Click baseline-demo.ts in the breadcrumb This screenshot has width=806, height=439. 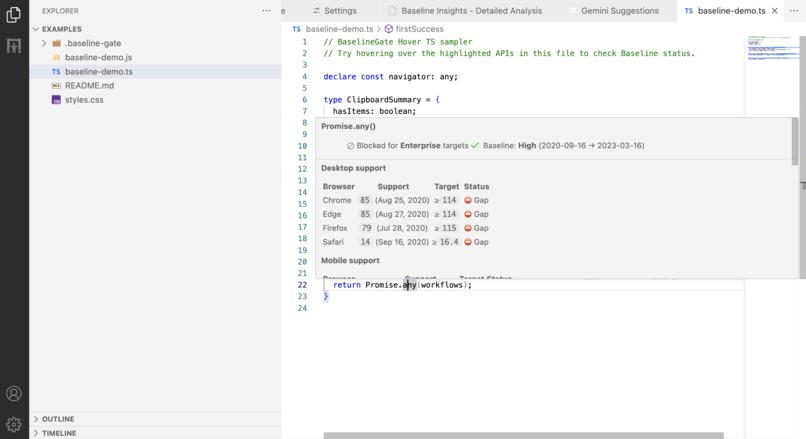point(339,29)
